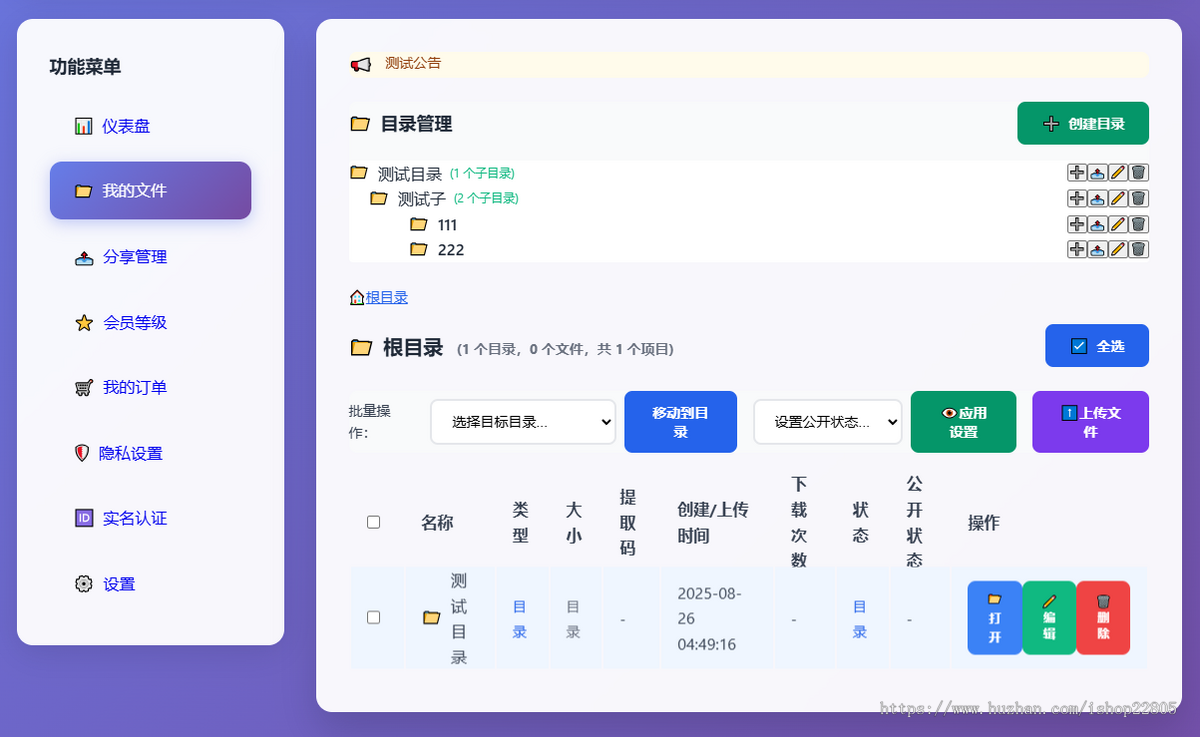The height and width of the screenshot is (737, 1200).
Task: Click the 测试公告 announcement text
Action: click(413, 63)
